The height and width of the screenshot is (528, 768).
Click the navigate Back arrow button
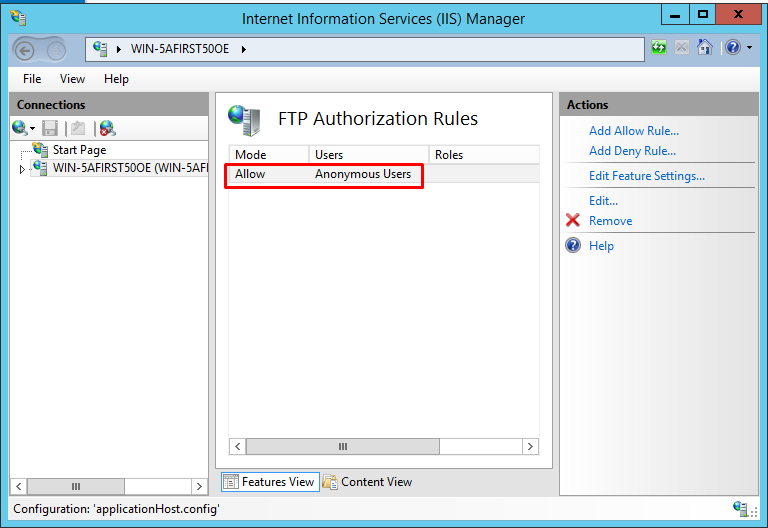coord(25,50)
